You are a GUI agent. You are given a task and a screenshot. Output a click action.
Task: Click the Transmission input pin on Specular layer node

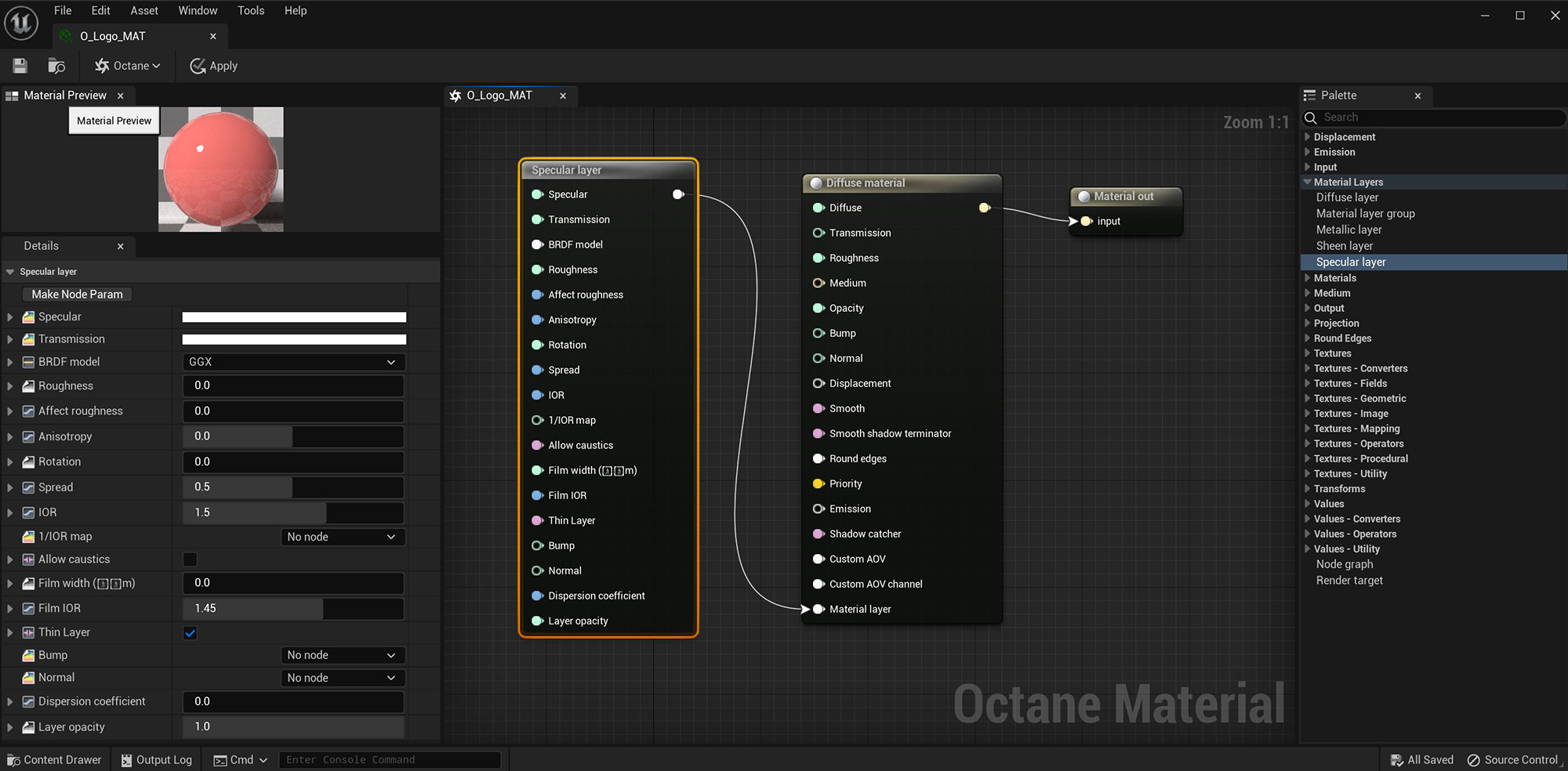pos(537,219)
